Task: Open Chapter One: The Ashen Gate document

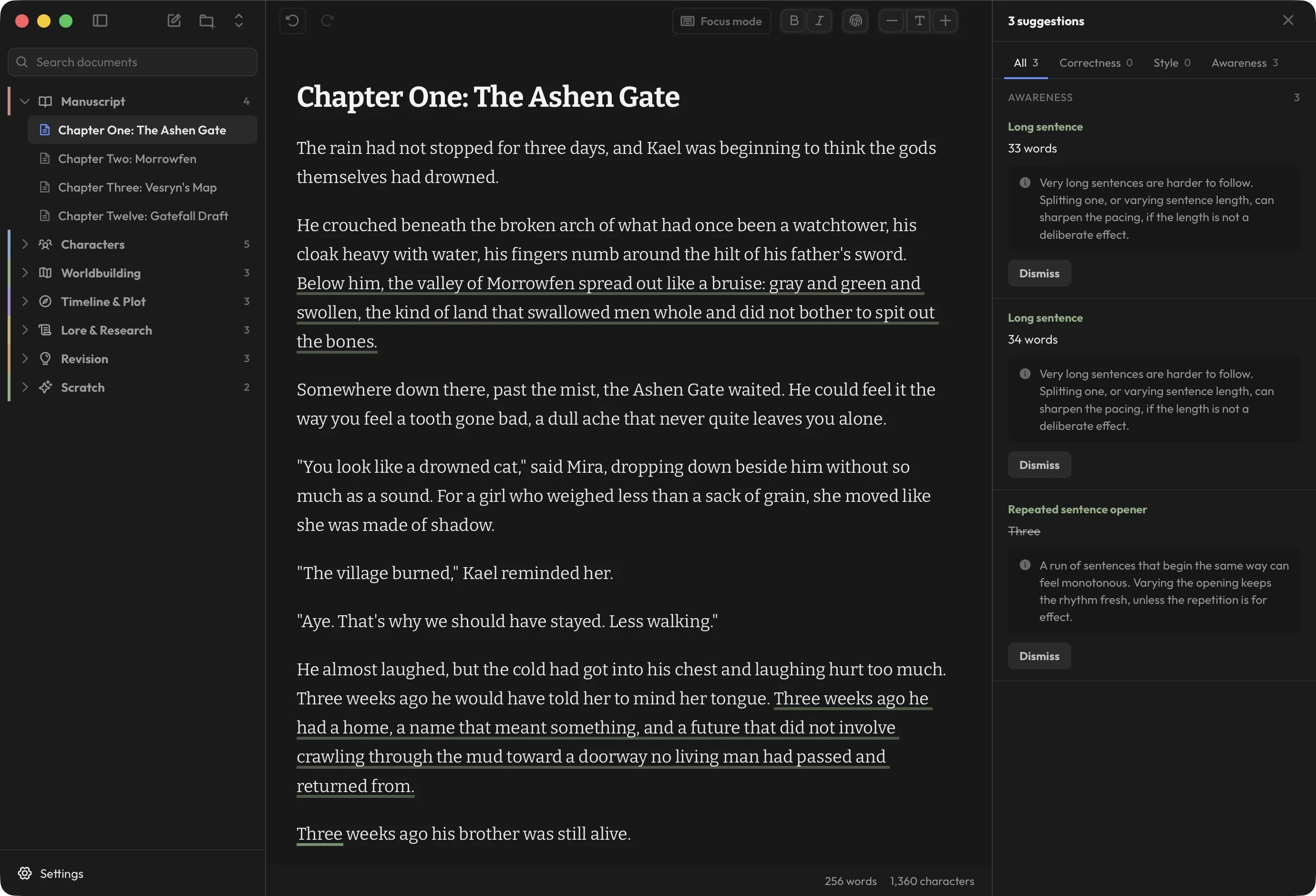Action: 142,130
